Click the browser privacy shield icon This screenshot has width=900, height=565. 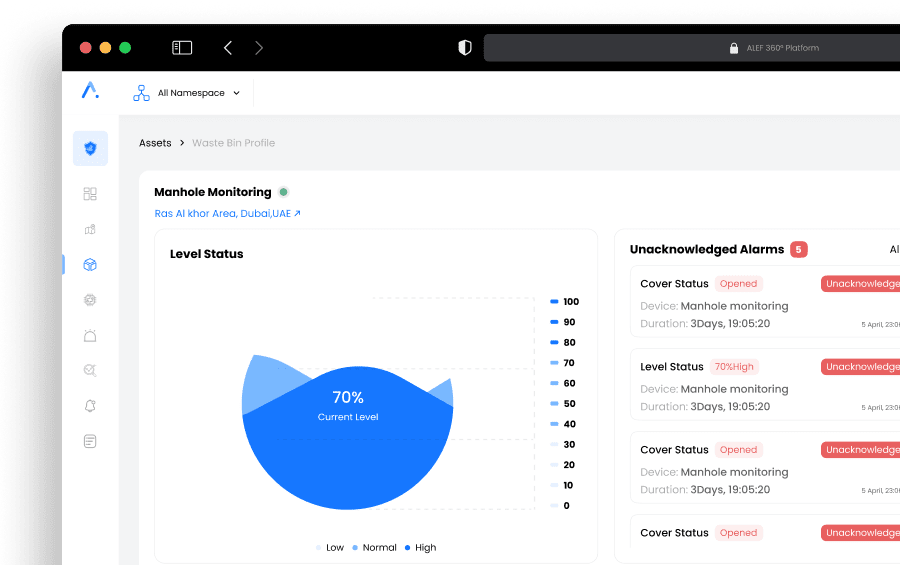coord(464,48)
